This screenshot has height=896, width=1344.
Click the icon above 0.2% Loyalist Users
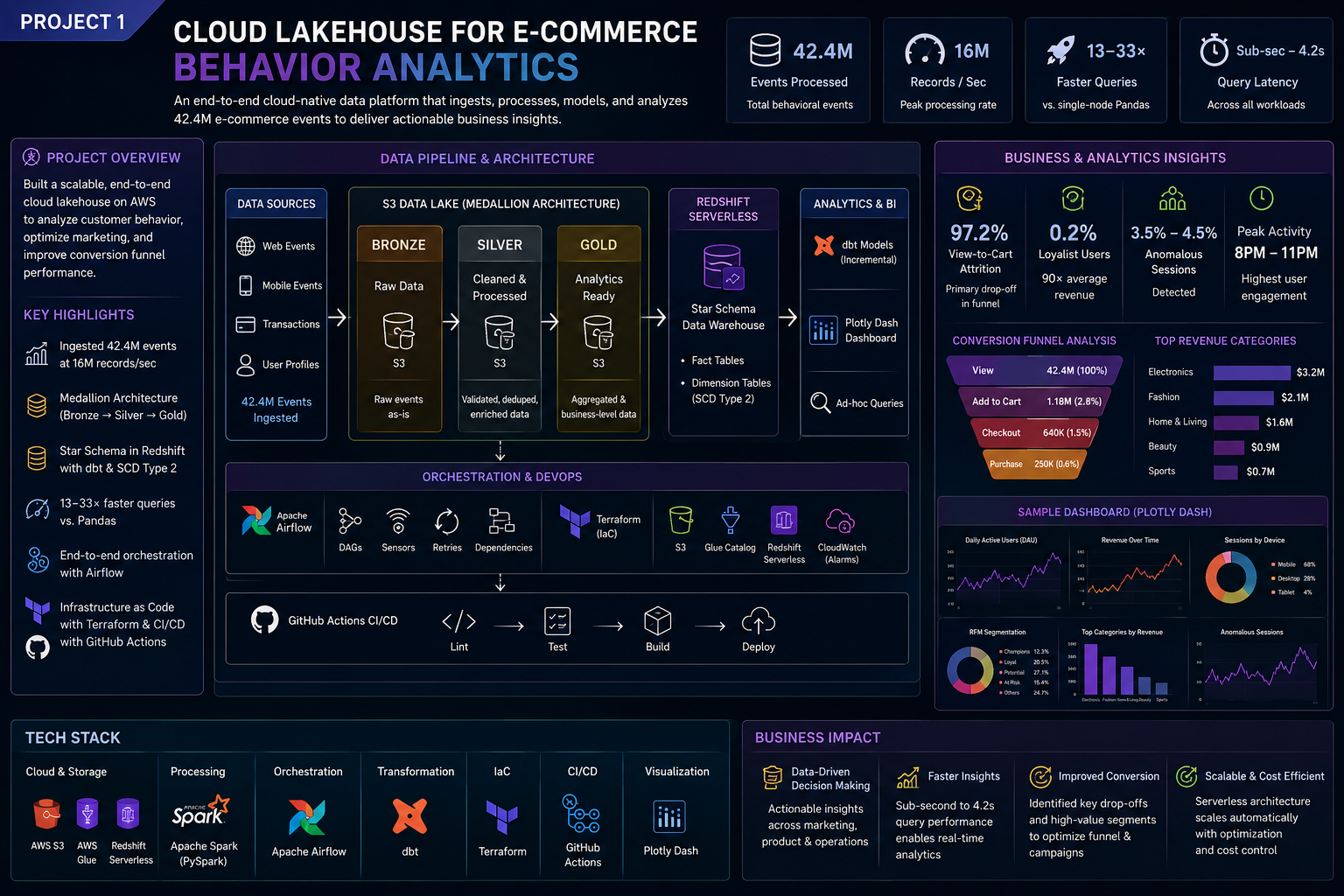(1073, 199)
